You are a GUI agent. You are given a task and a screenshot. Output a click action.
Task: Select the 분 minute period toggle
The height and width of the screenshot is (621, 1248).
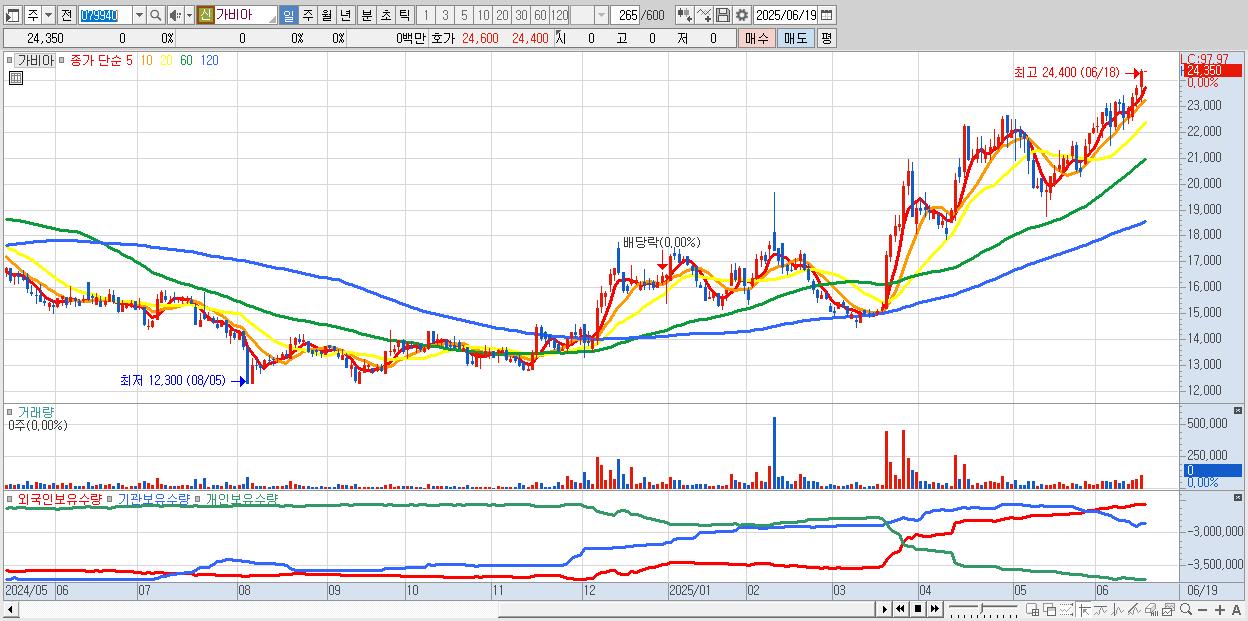pos(366,15)
